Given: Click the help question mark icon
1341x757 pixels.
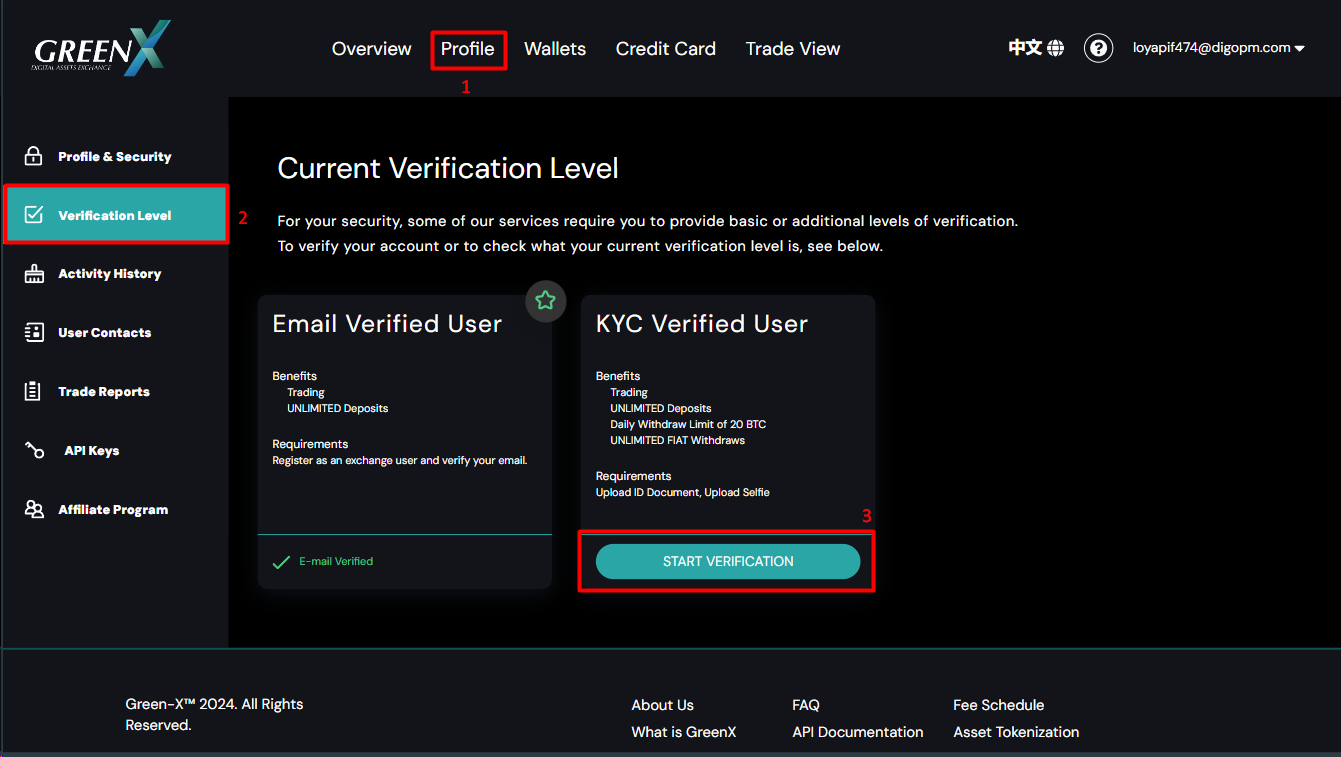Looking at the screenshot, I should coord(1098,48).
